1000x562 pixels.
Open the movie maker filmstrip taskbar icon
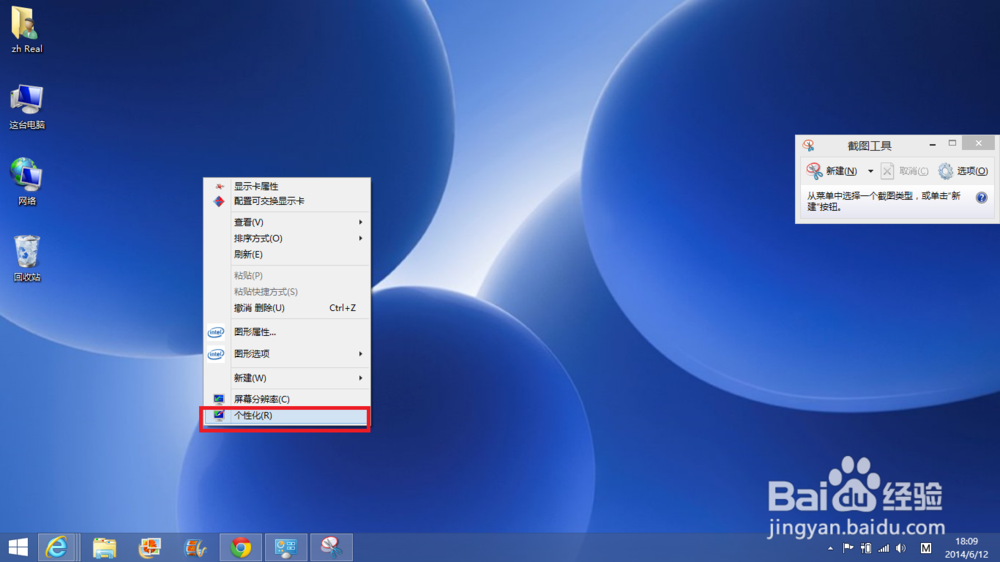[x=195, y=547]
